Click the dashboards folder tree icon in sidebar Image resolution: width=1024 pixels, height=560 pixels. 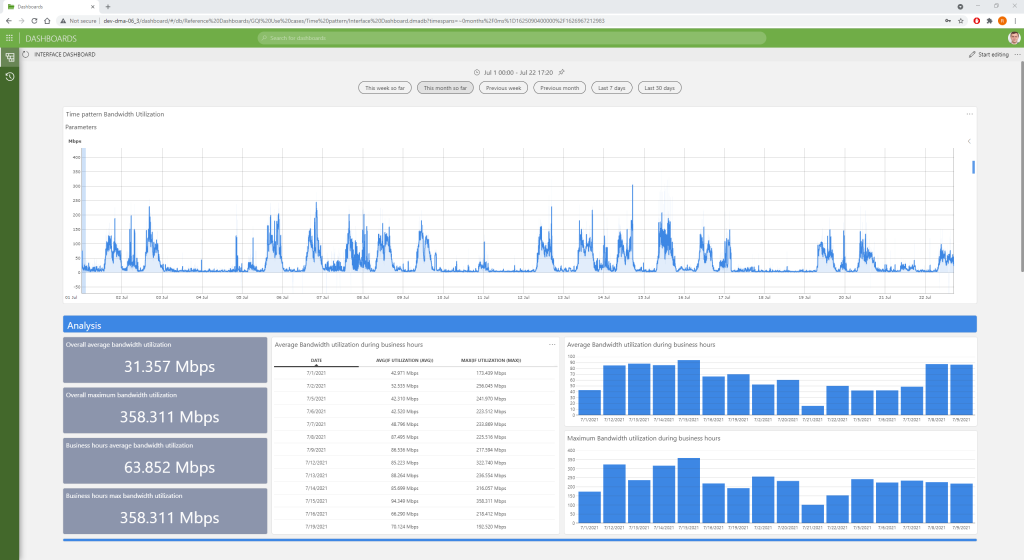click(9, 57)
